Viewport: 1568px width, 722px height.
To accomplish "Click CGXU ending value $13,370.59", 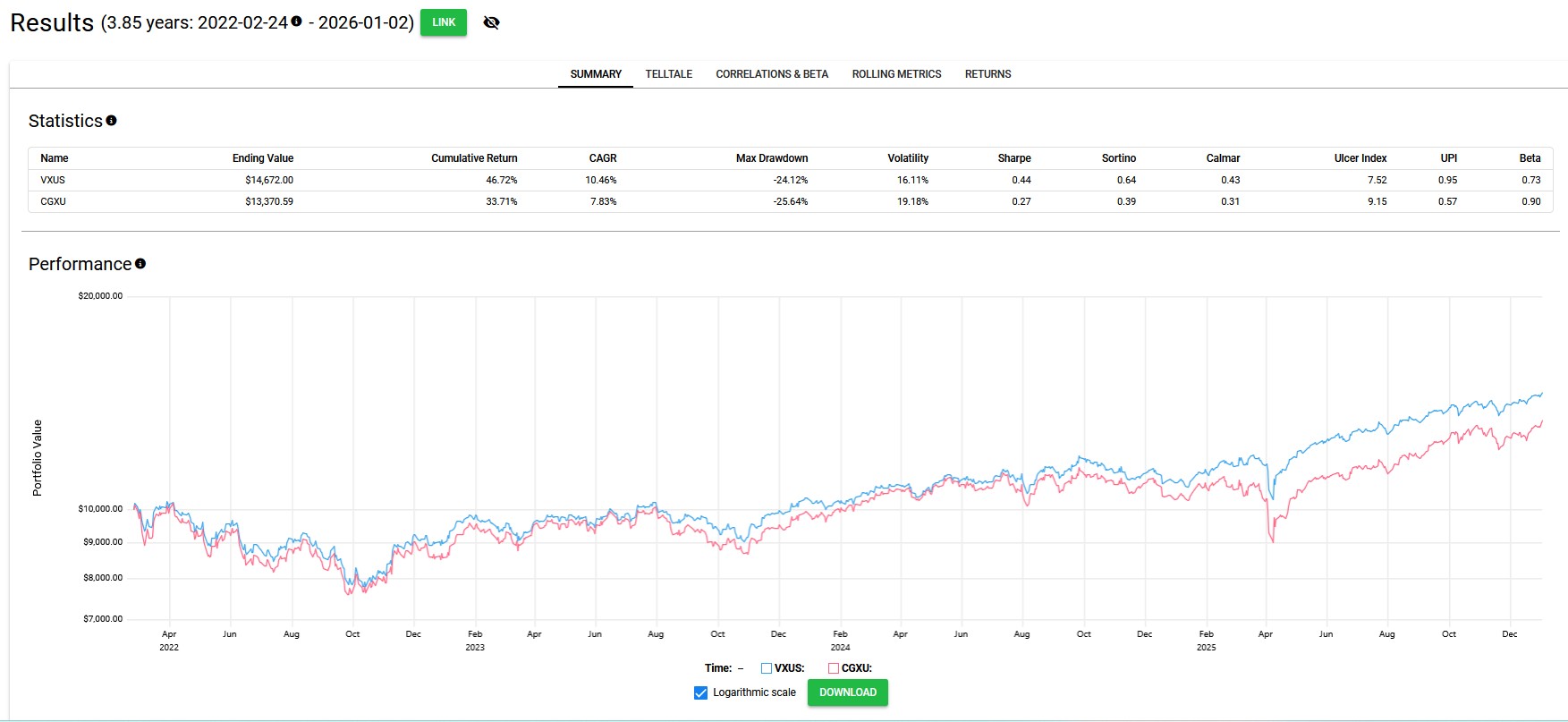I will (269, 201).
